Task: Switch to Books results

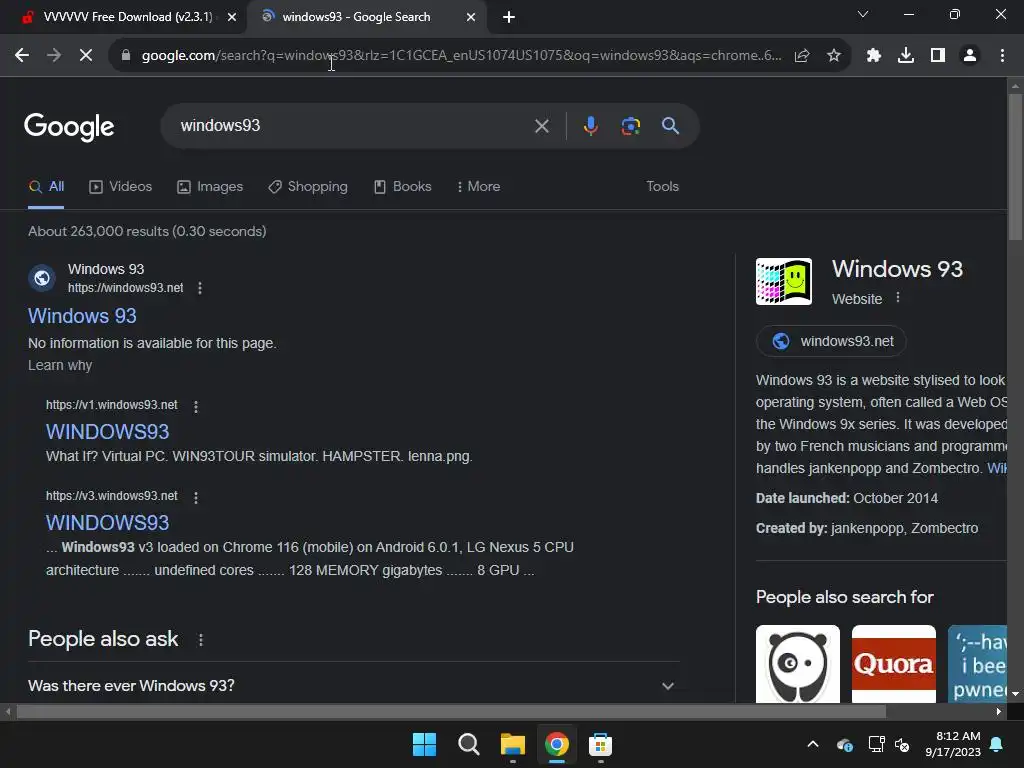Action: click(x=402, y=187)
